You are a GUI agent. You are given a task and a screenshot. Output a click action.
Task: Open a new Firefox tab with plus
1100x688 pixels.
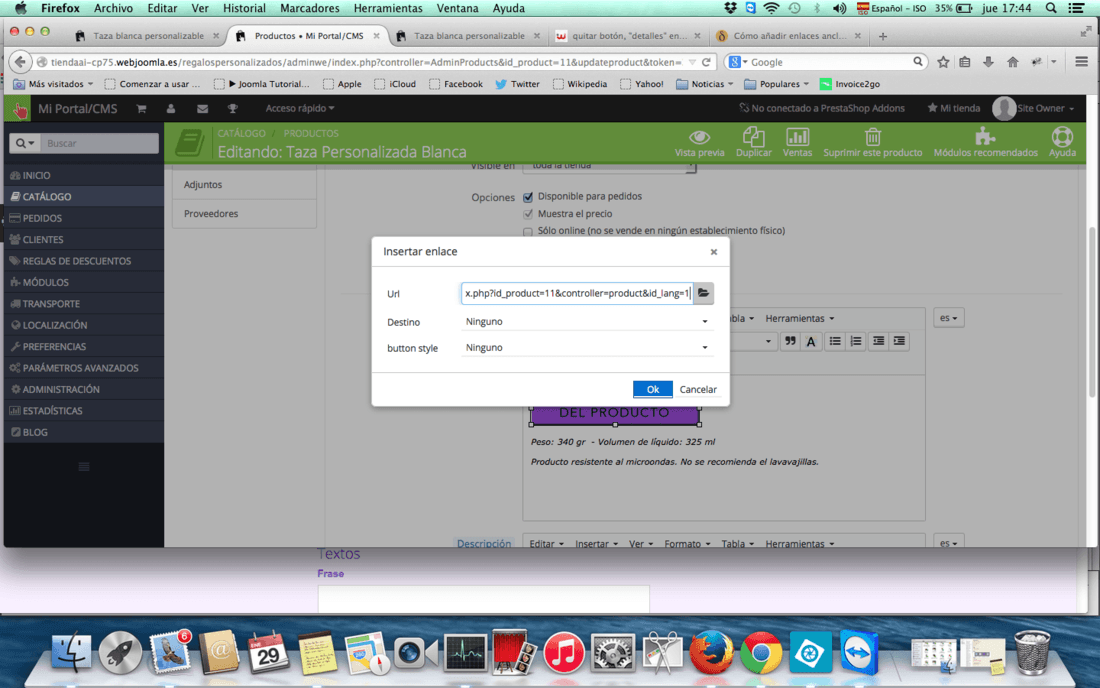click(x=883, y=36)
